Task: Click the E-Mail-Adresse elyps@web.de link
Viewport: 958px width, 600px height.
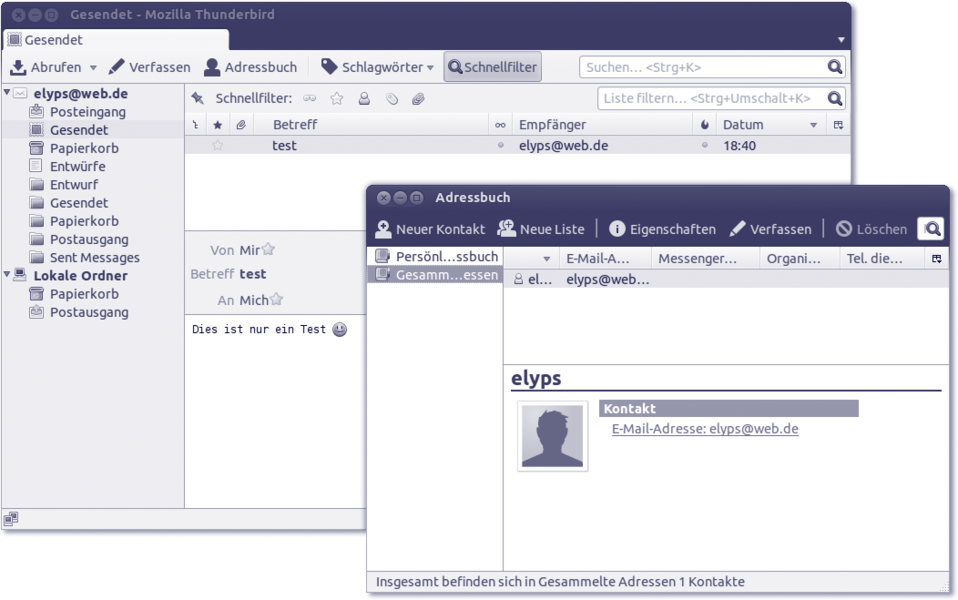Action: point(705,429)
